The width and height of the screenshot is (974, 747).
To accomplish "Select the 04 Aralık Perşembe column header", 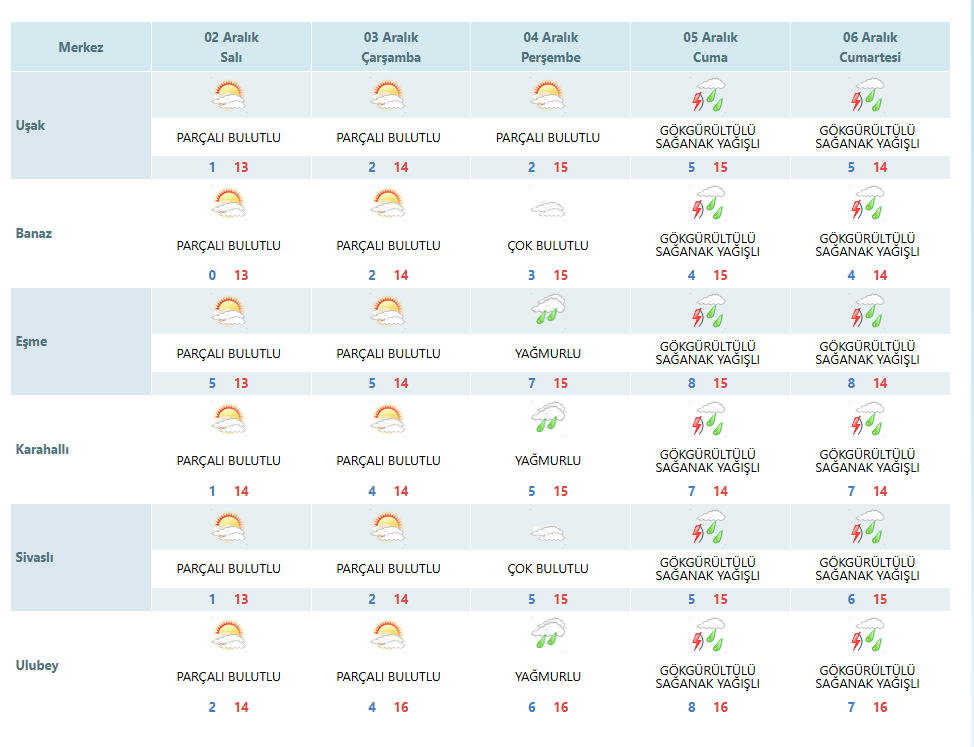I will point(550,47).
